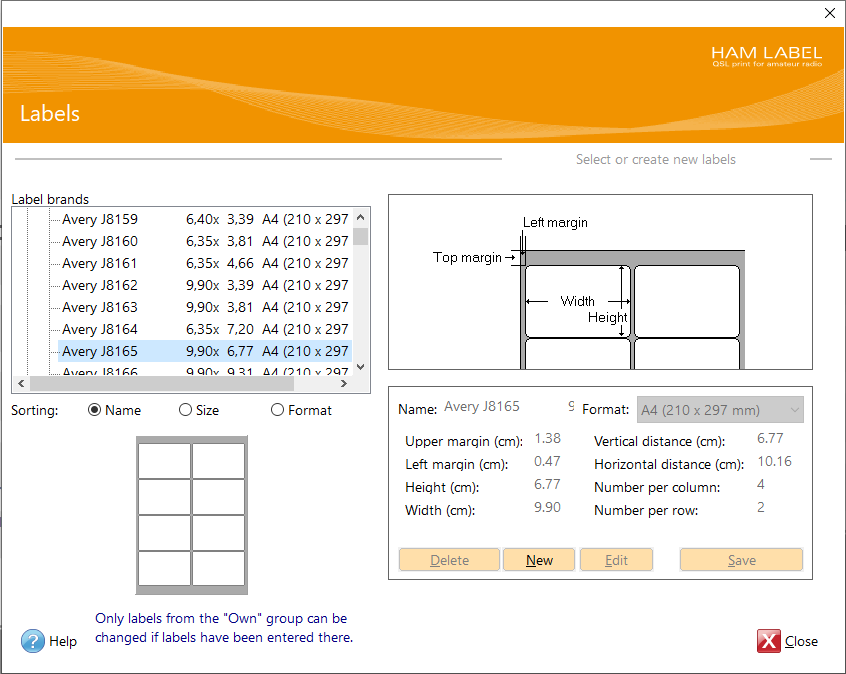
Task: Click the Width value 9.90
Action: coord(548,507)
